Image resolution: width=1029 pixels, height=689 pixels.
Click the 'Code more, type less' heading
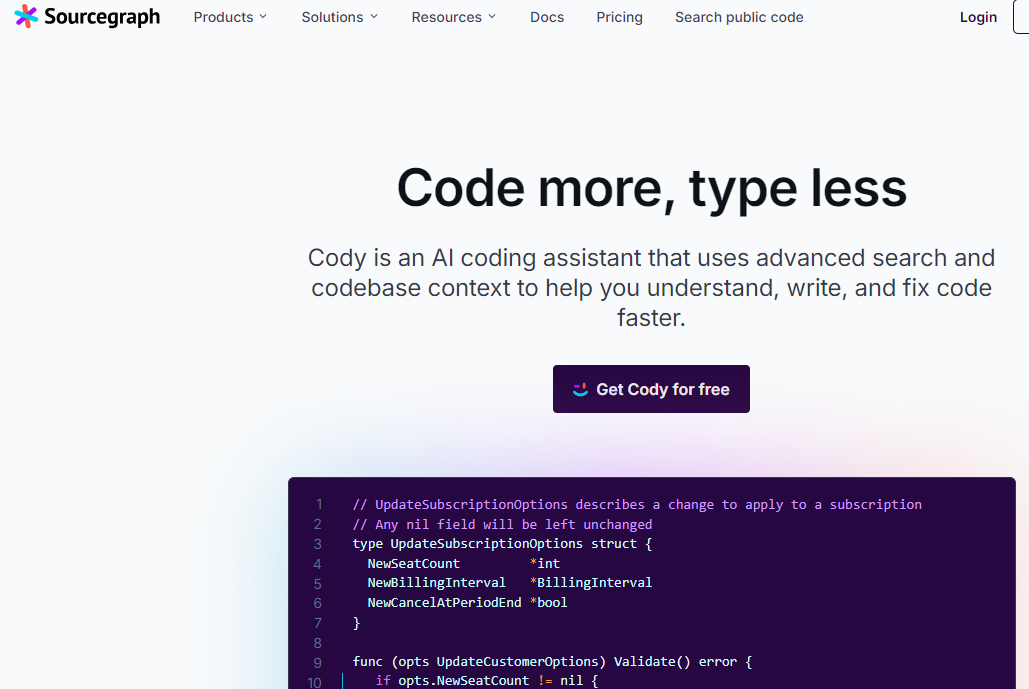coord(651,187)
